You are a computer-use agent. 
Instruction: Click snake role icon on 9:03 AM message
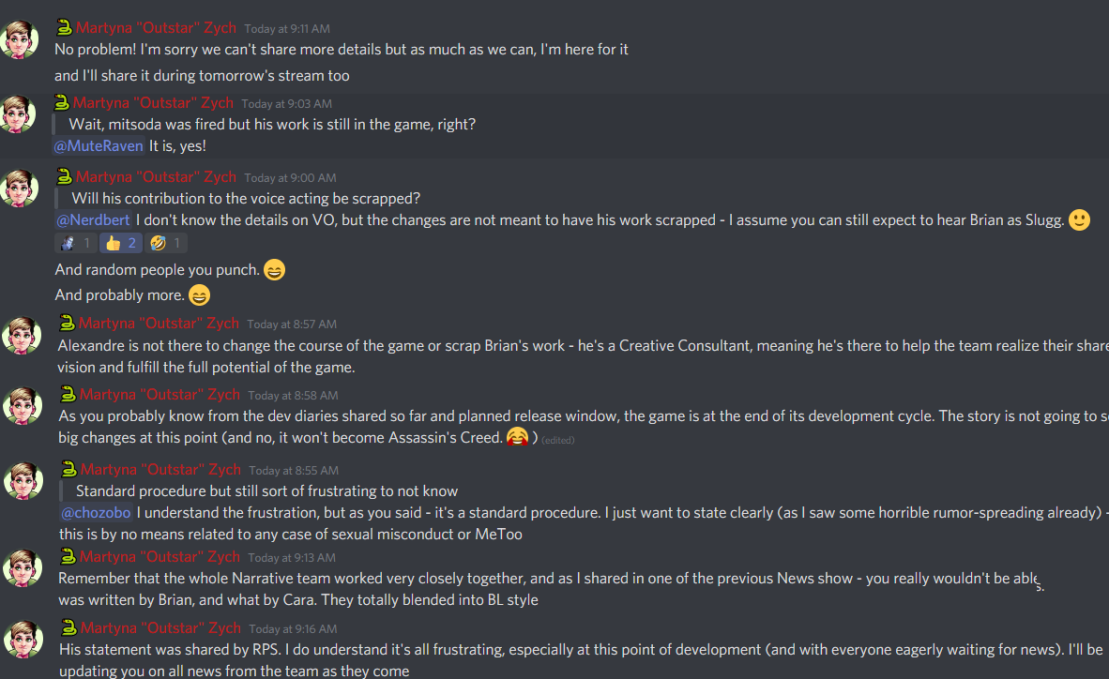61,102
